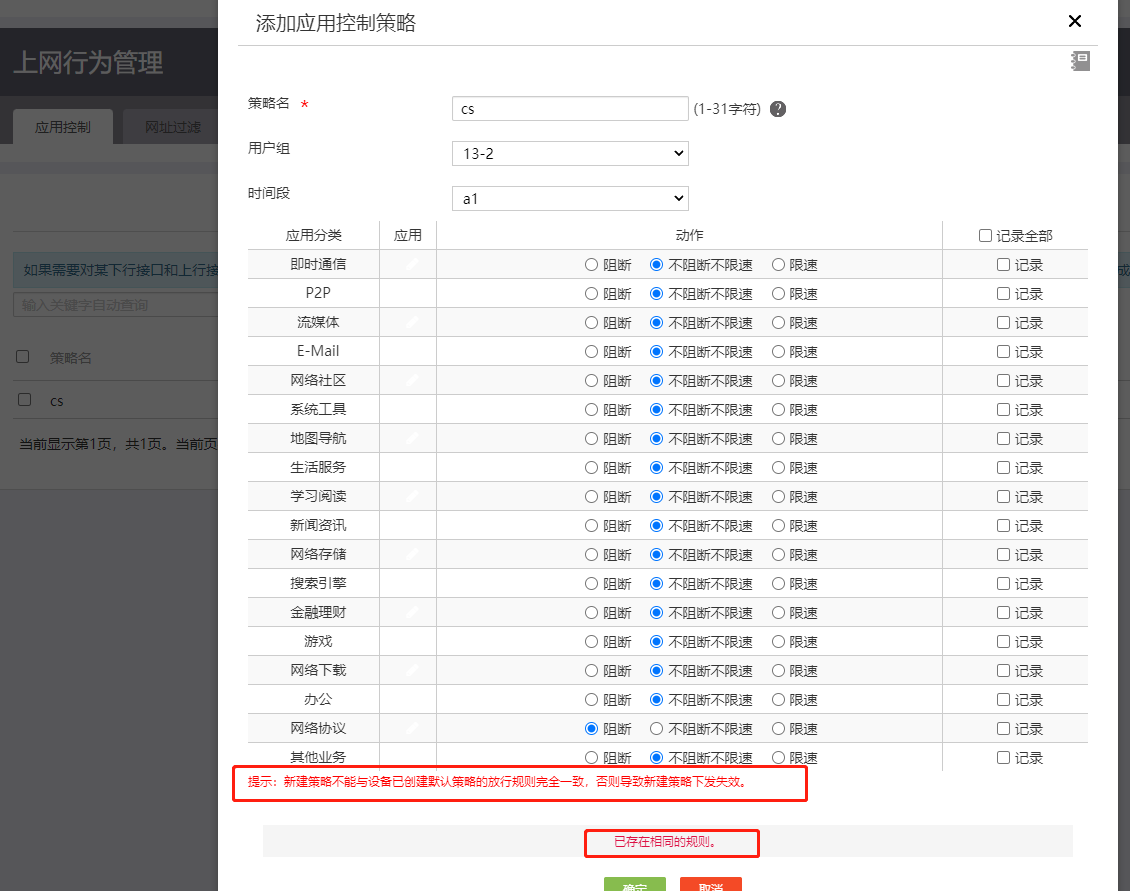Click the pencil edit icon in 网络社区 row
This screenshot has width=1130, height=891.
click(x=411, y=380)
